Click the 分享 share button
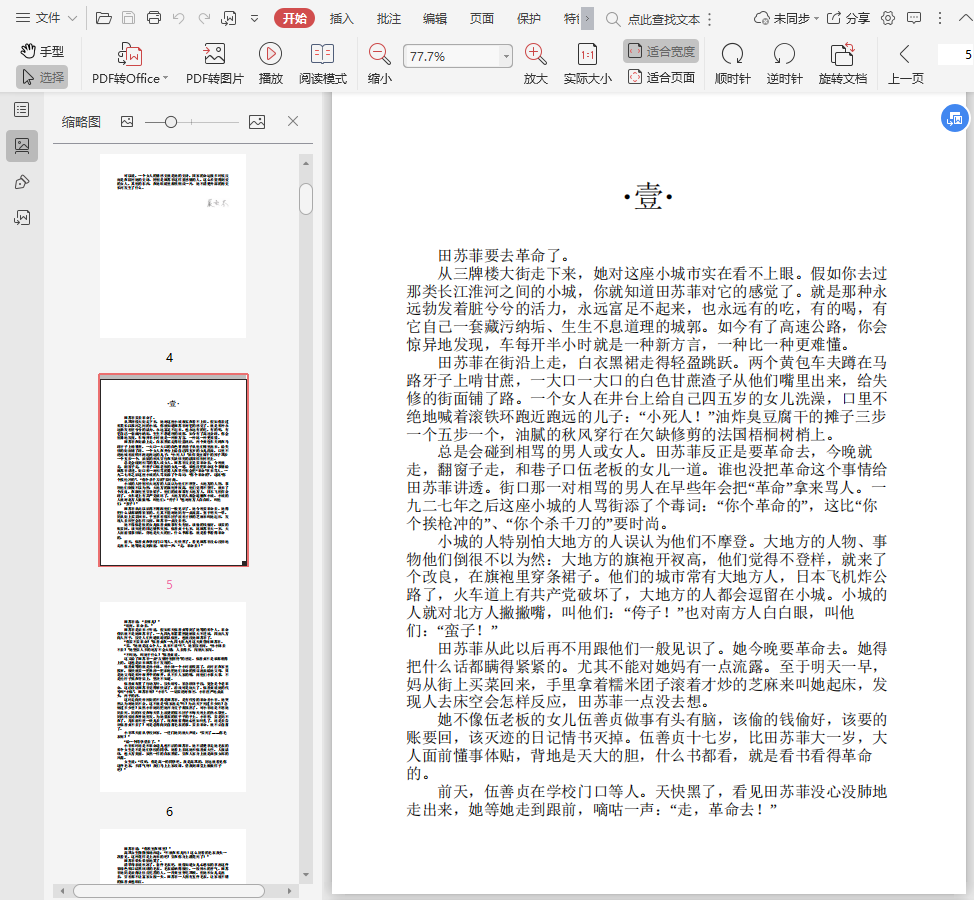Image resolution: width=974 pixels, height=900 pixels. [848, 19]
